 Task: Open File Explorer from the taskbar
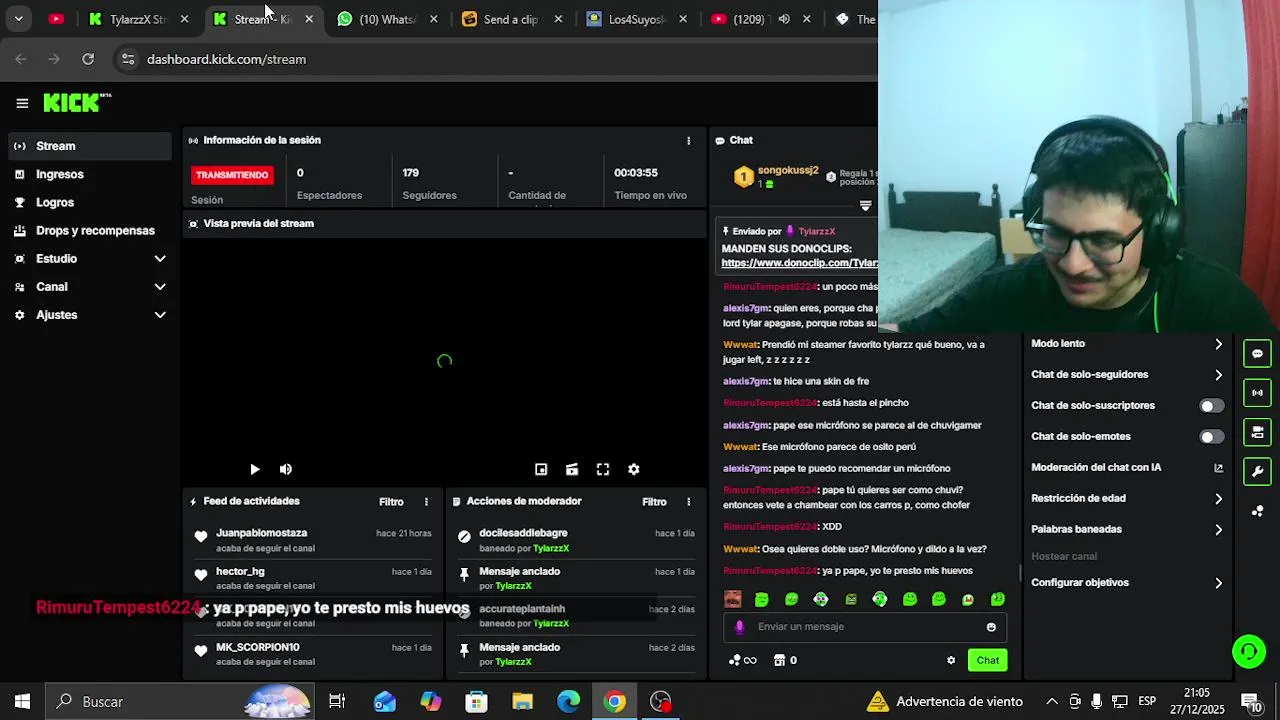(x=522, y=702)
